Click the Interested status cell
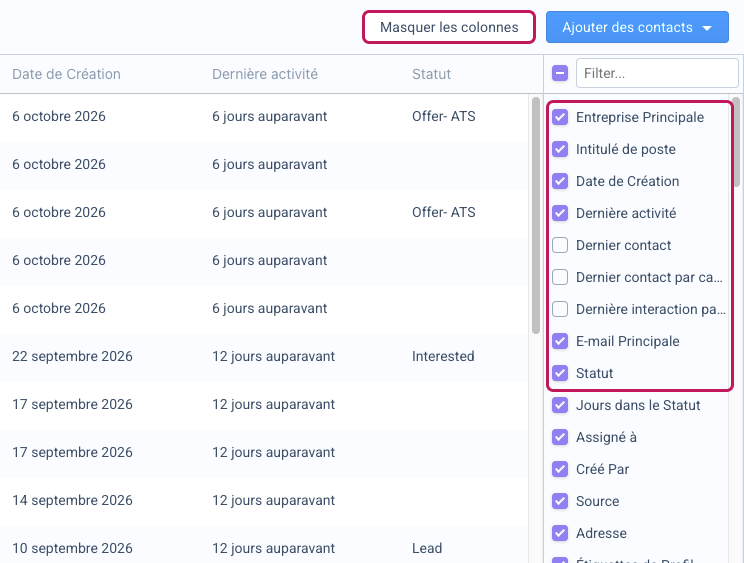 point(443,356)
